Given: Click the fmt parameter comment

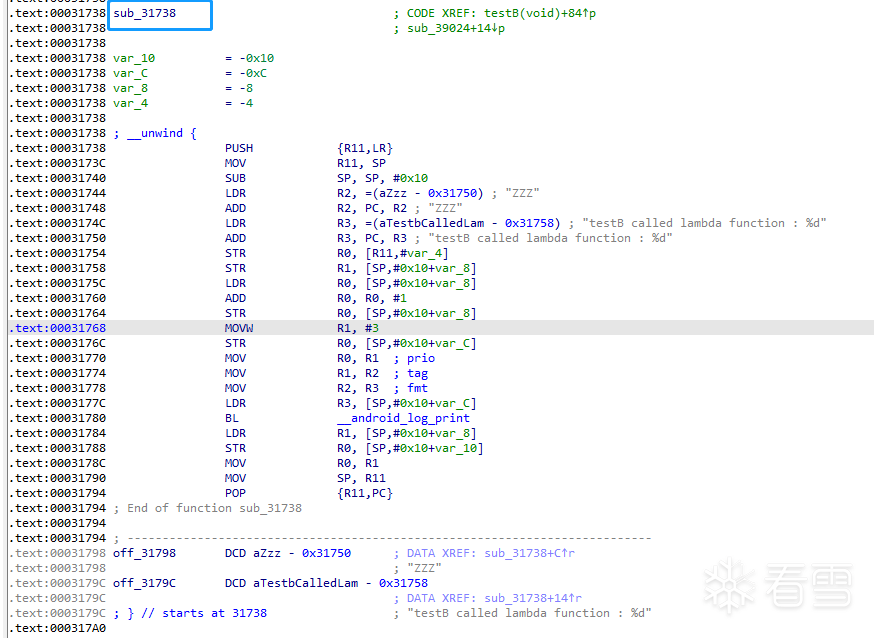Looking at the screenshot, I should (417, 389).
